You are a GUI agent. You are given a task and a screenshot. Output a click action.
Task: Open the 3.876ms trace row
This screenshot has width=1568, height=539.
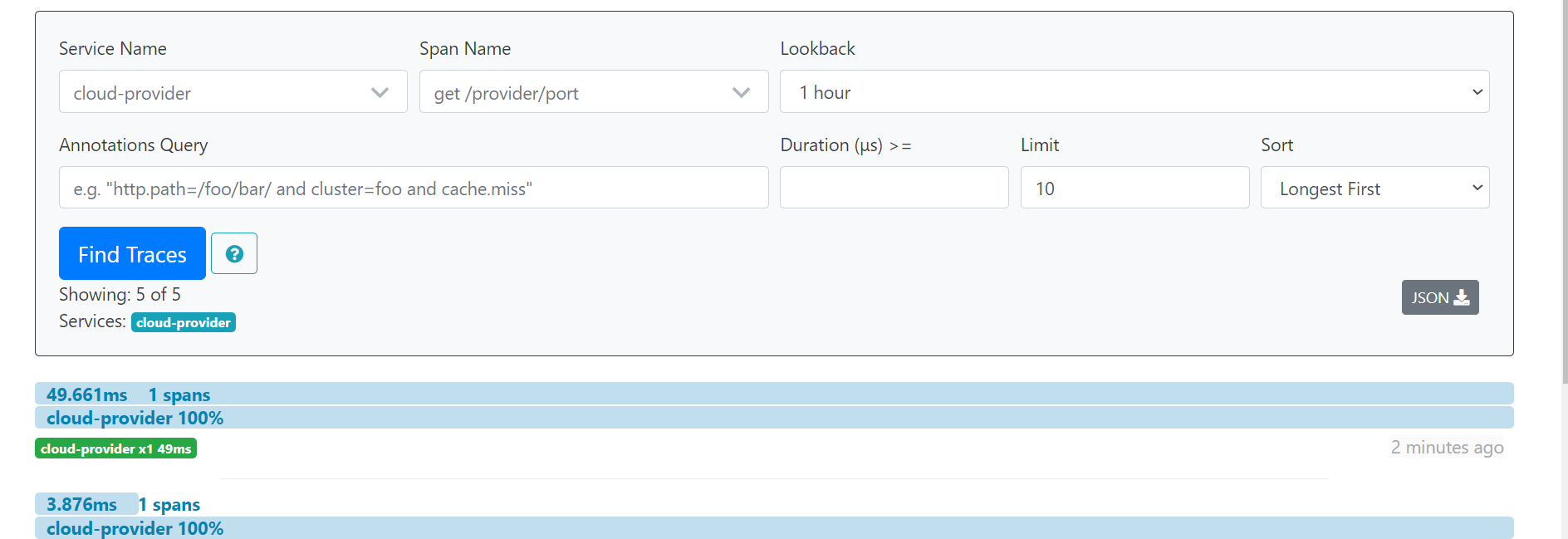(x=86, y=504)
